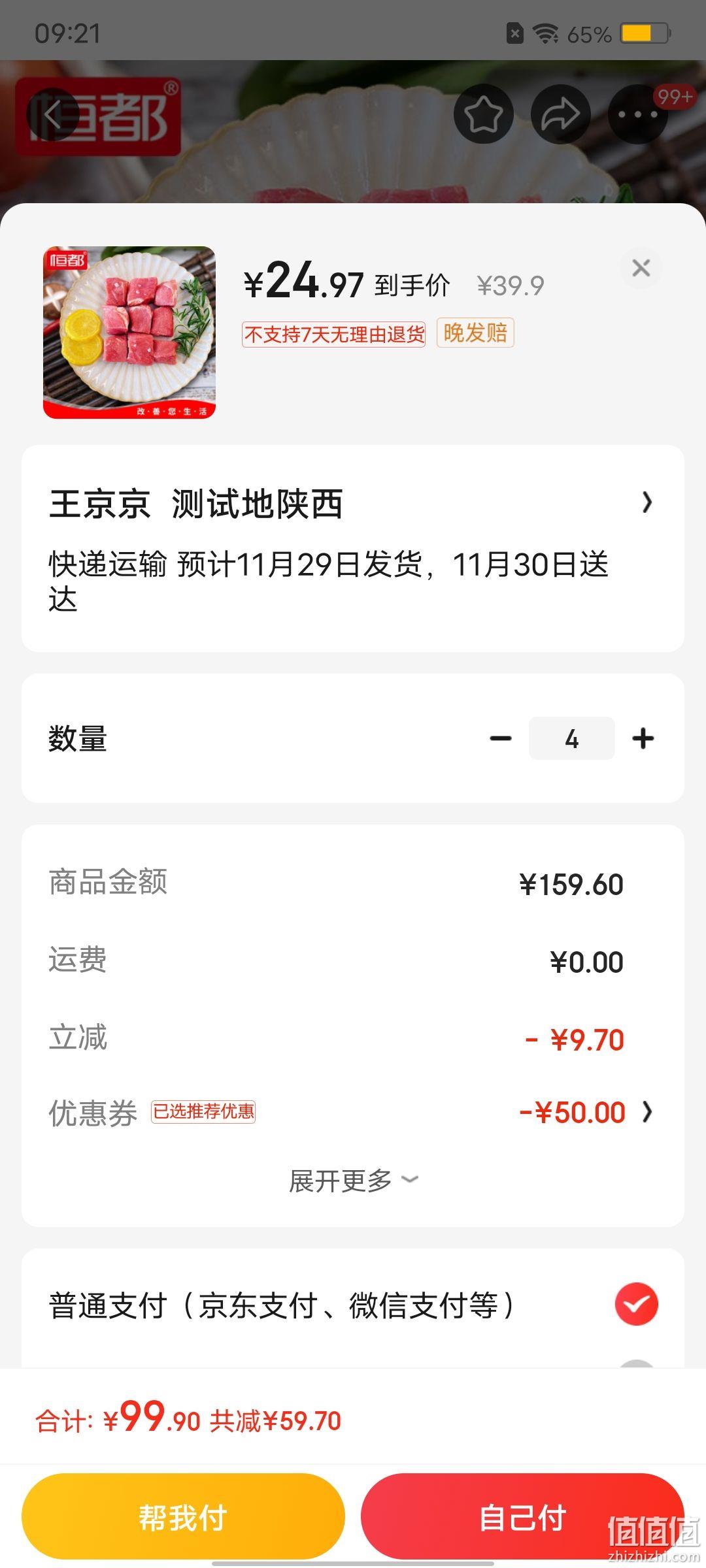706x1568 pixels.
Task: Open the address selection chevron
Action: pyautogui.click(x=647, y=502)
